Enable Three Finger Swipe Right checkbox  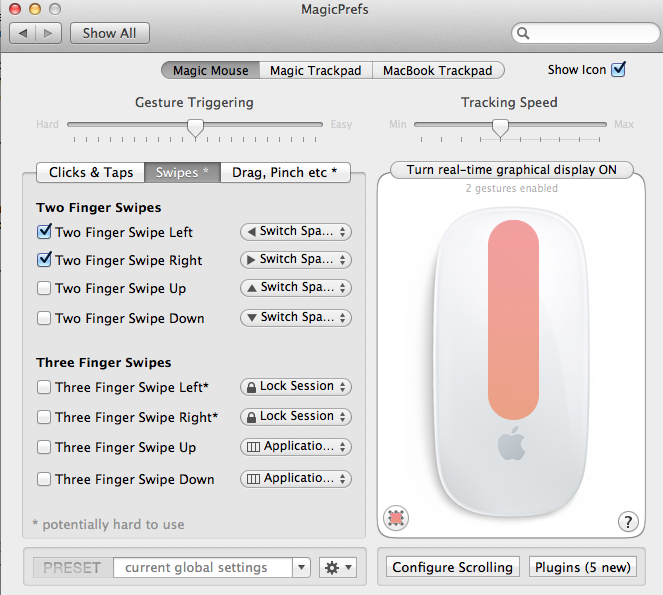tap(44, 417)
